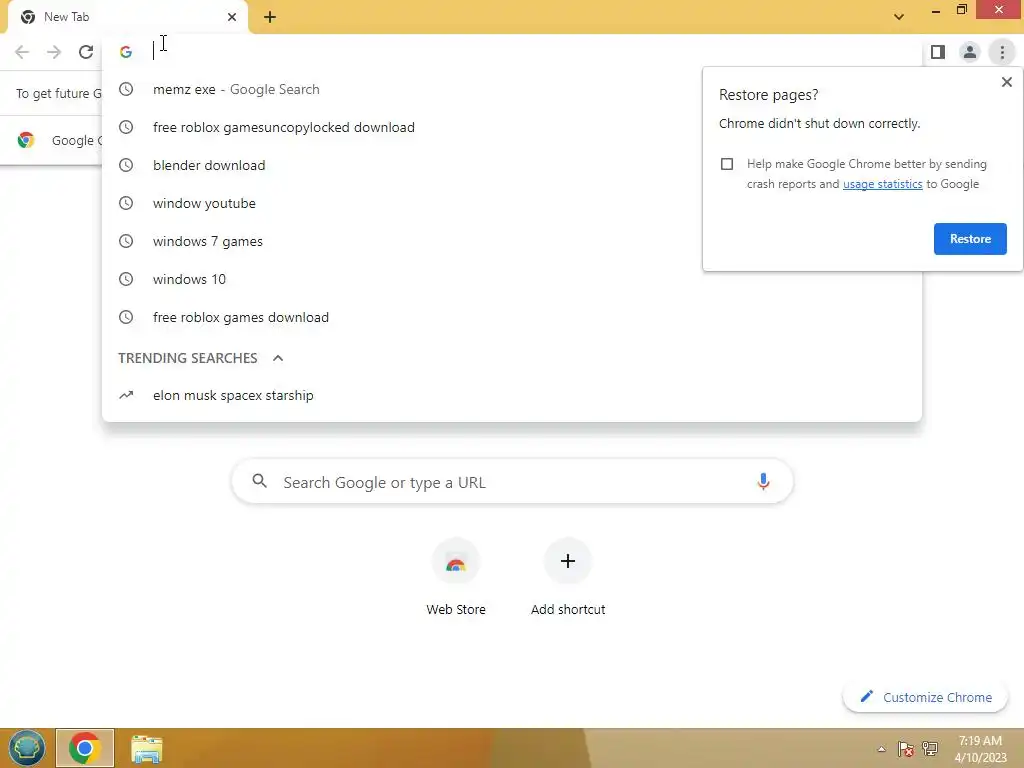Click the trending arrow icon beside 'elon musk'
This screenshot has width=1024, height=768.
coord(126,395)
